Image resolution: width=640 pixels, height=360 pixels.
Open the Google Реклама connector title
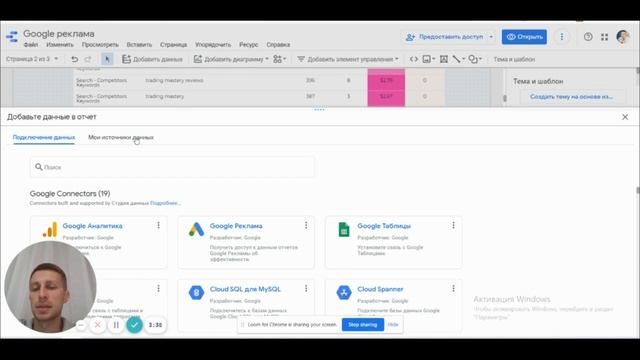(236, 226)
